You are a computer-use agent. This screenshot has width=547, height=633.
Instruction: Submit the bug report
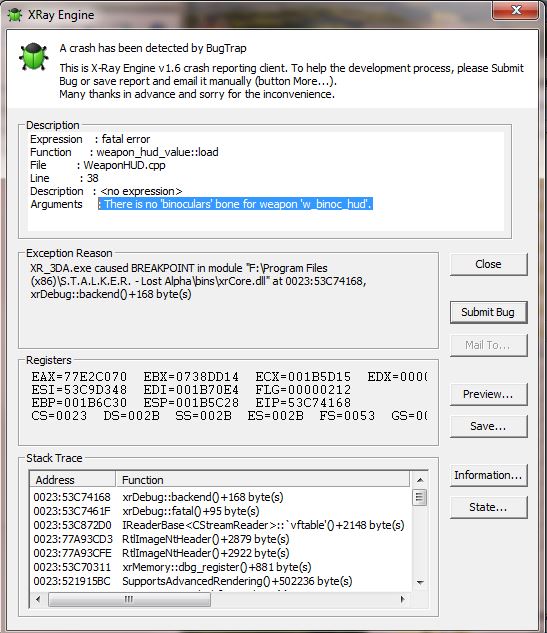point(488,312)
